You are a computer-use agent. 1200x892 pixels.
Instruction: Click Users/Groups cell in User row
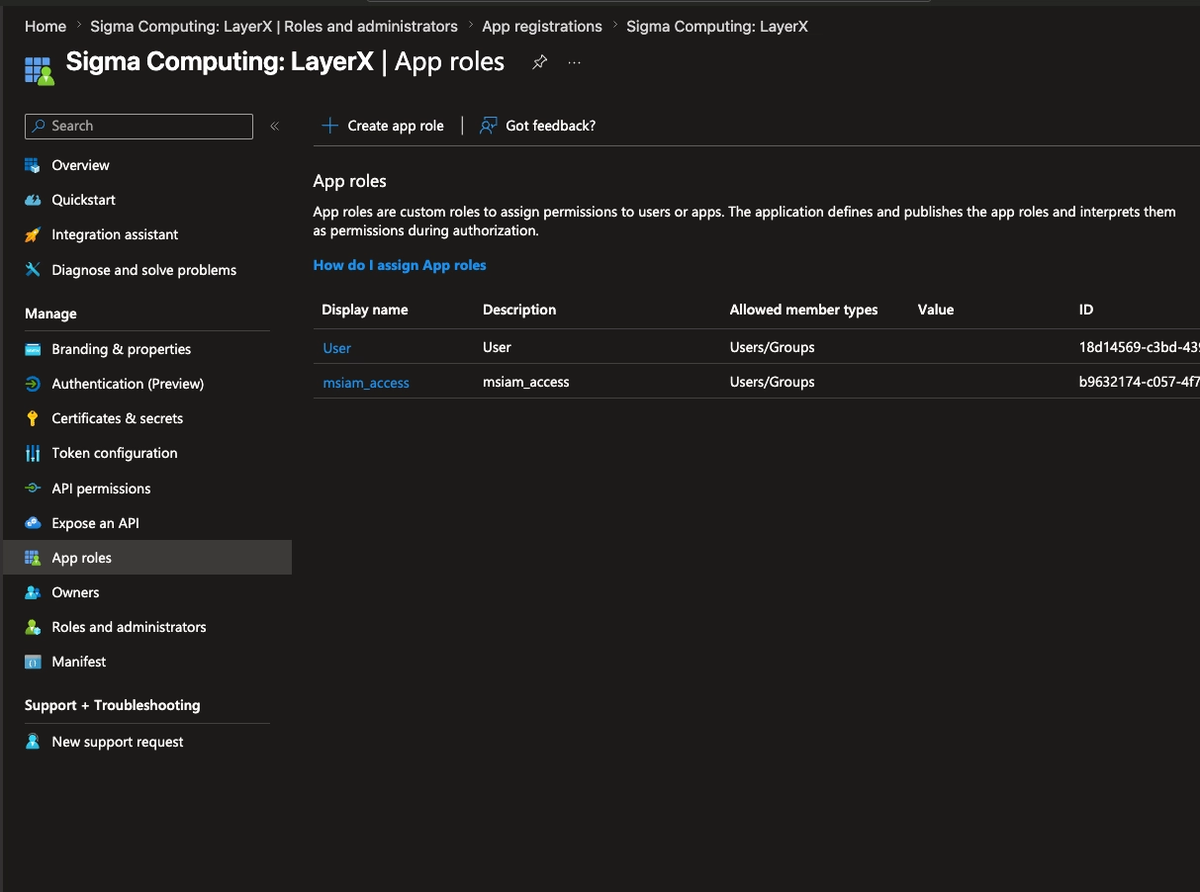(772, 348)
